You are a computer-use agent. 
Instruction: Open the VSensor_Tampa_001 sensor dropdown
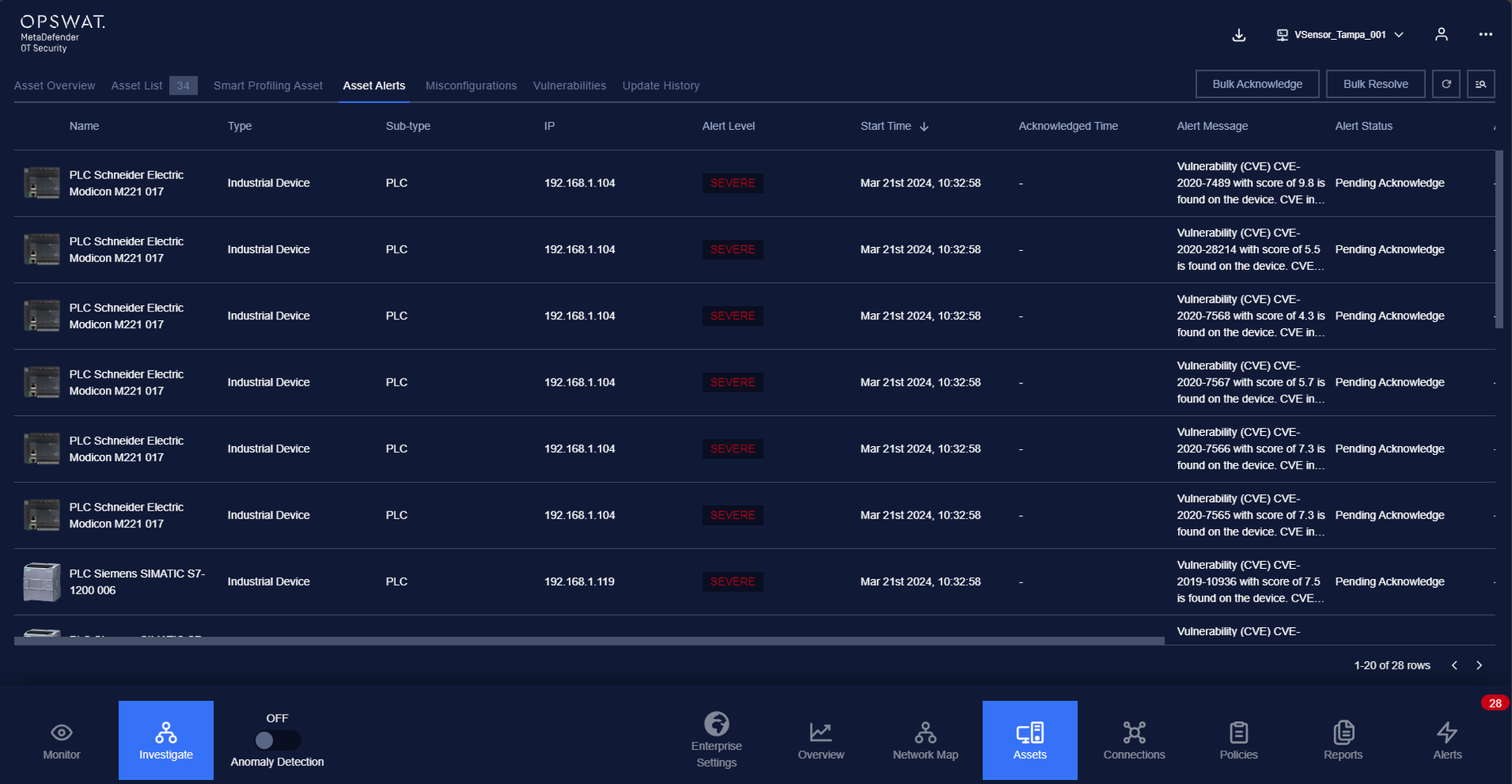point(1340,35)
